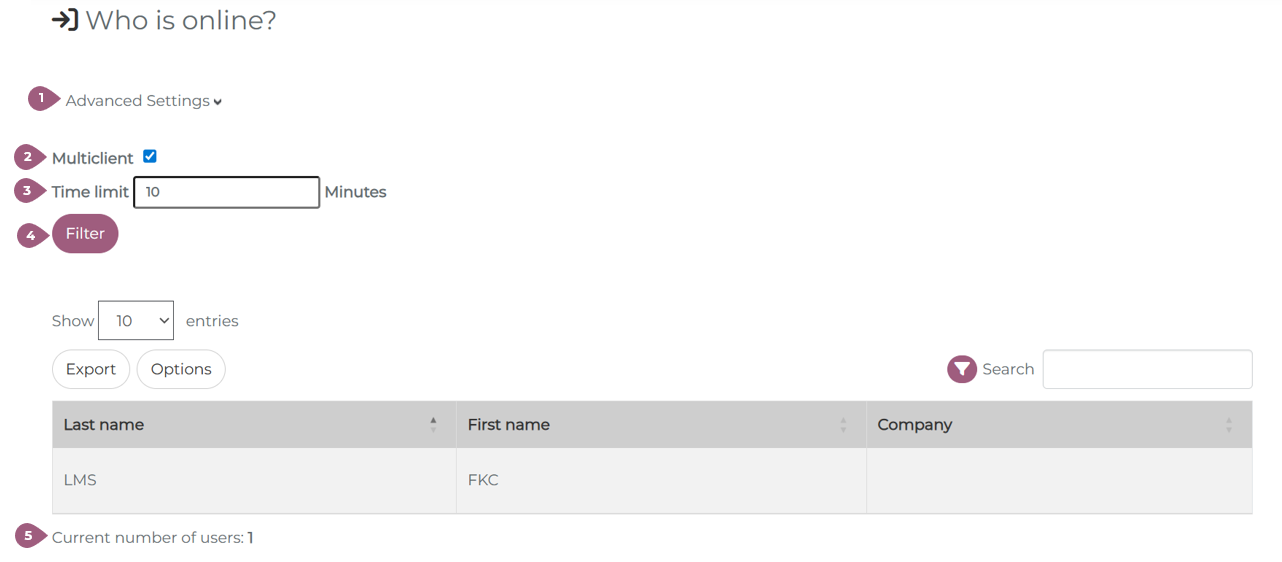Click numbered marker 4 badge
Image resolution: width=1282 pixels, height=562 pixels.
coord(31,235)
